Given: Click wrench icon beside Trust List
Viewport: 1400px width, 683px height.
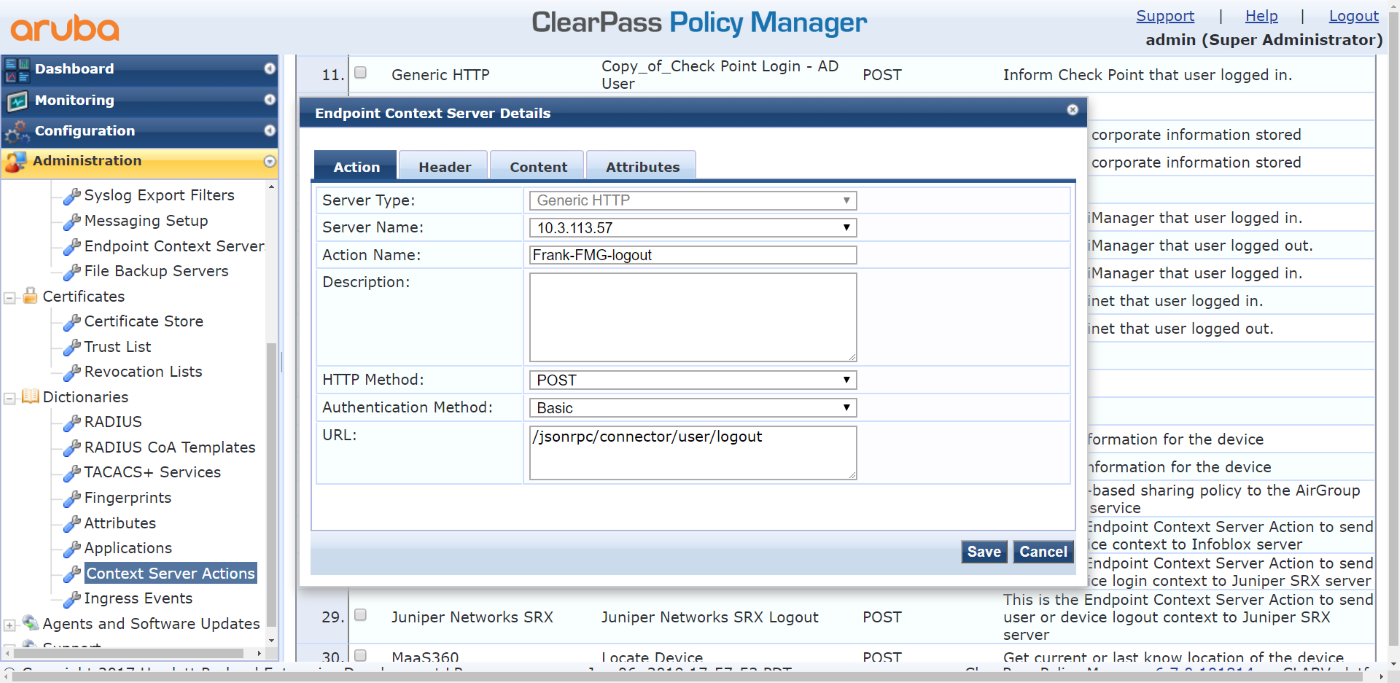Looking at the screenshot, I should click(72, 347).
